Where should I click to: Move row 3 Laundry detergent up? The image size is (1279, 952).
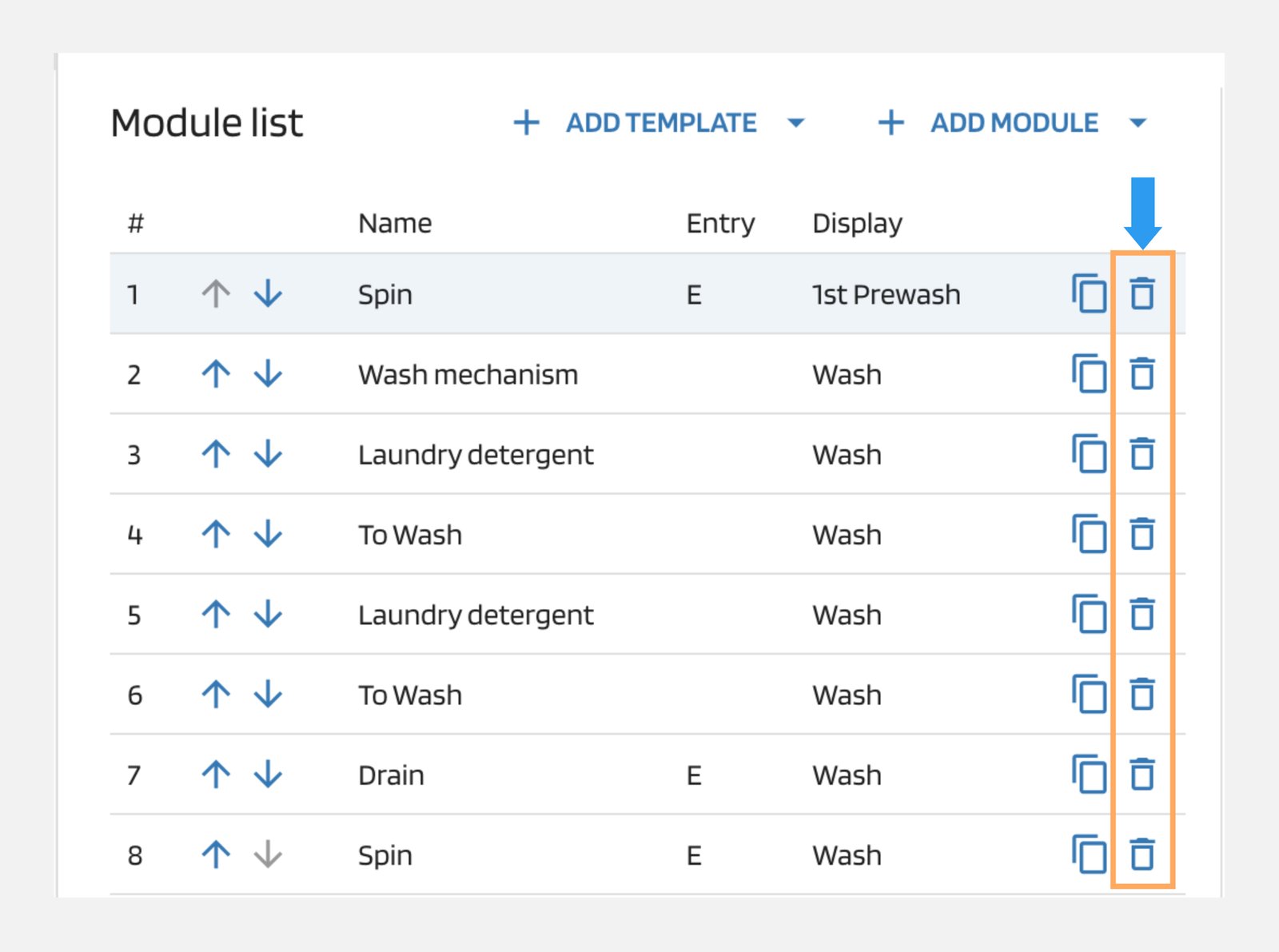pos(216,454)
